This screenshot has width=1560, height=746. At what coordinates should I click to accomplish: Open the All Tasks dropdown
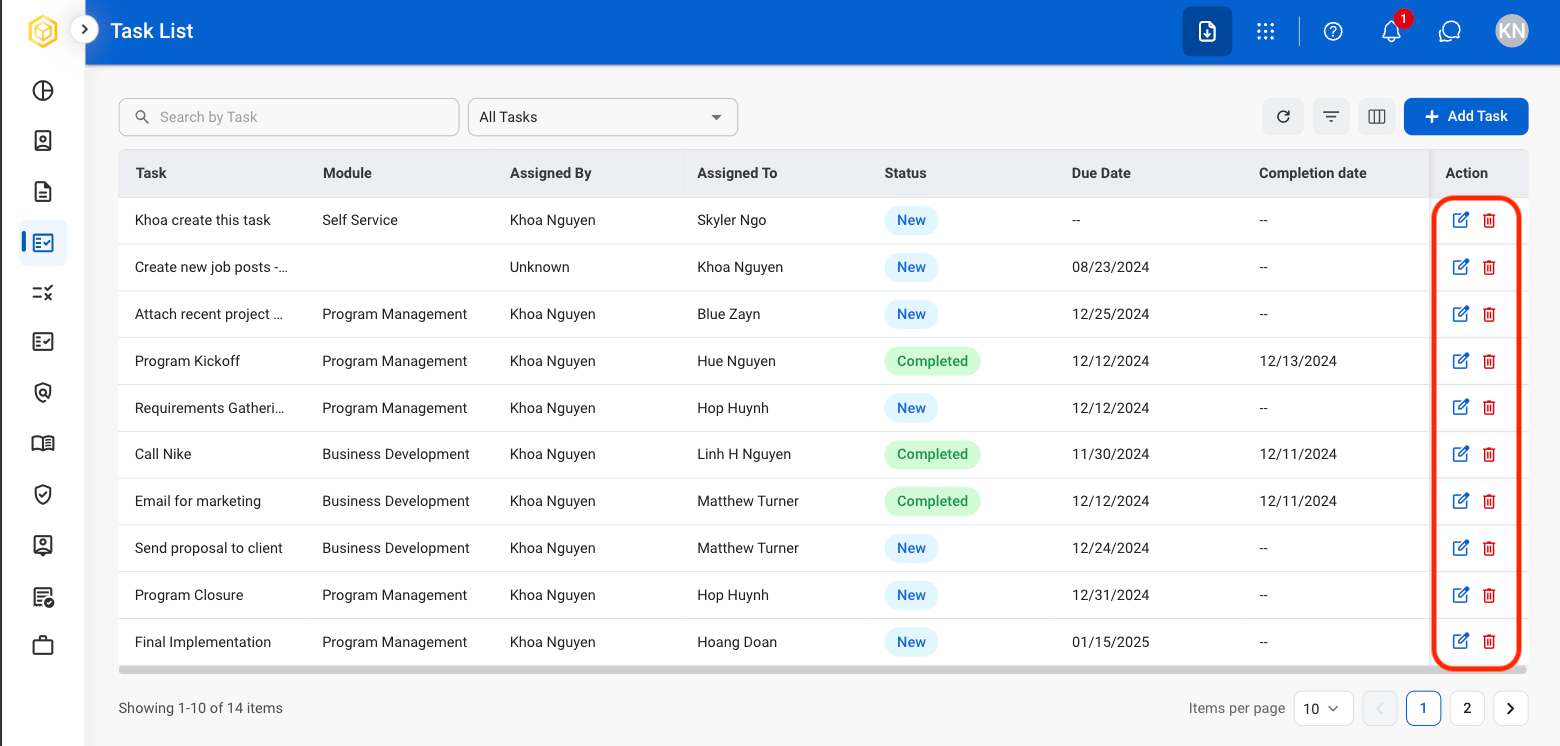[x=603, y=117]
